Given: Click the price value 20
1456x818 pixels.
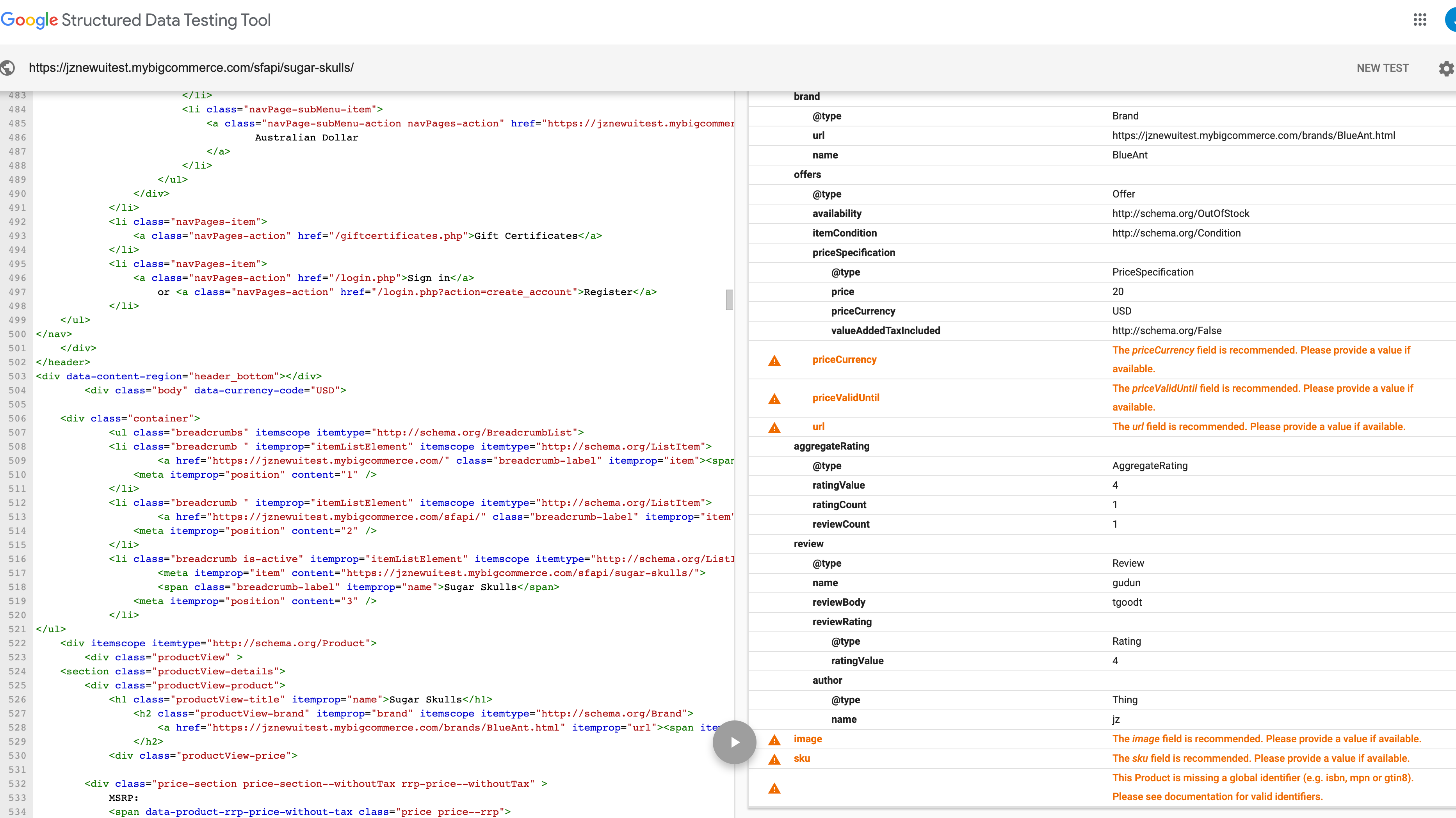Looking at the screenshot, I should coord(1118,292).
